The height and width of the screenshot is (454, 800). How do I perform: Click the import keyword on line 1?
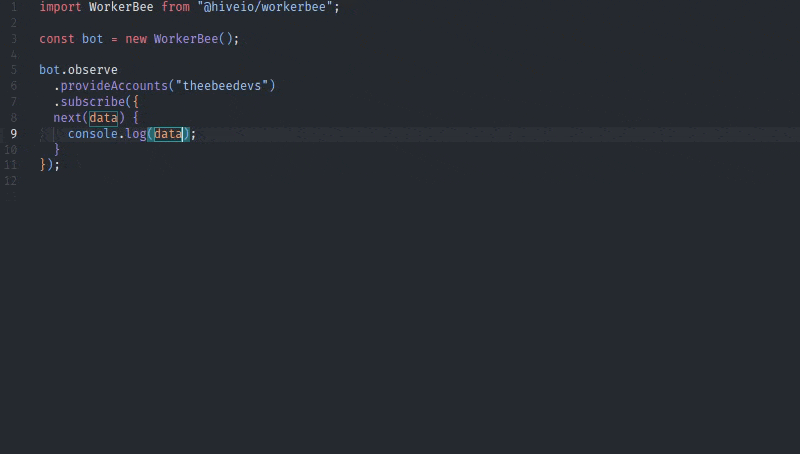60,7
